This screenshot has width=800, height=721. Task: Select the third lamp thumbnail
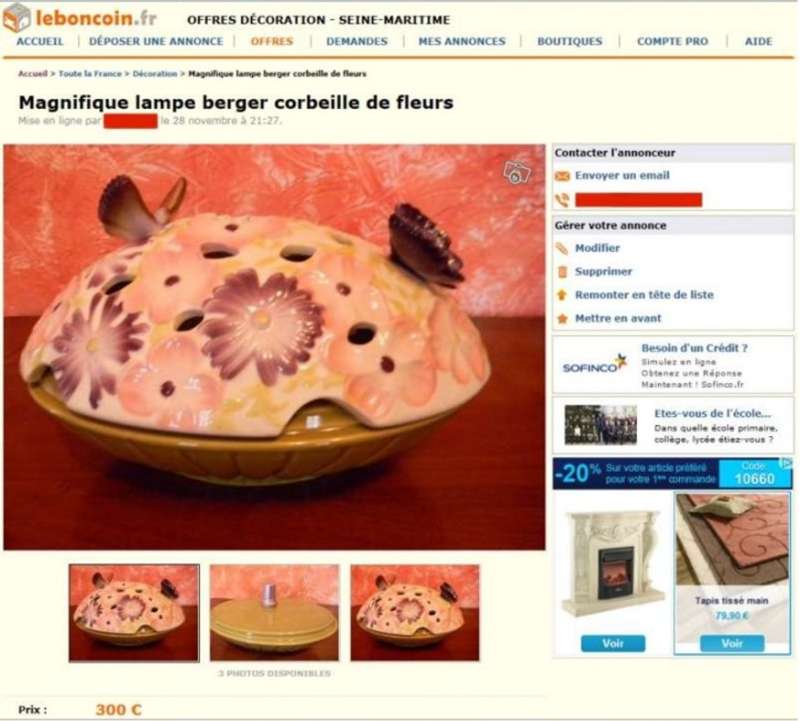click(x=415, y=613)
